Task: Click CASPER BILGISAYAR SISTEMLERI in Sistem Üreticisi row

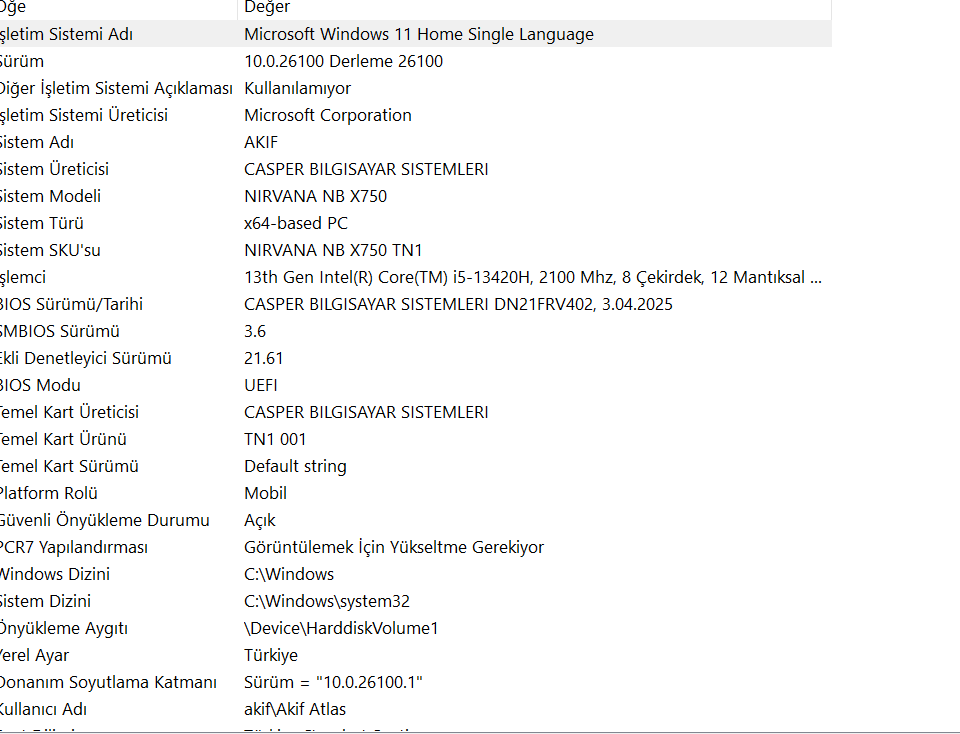Action: 366,169
